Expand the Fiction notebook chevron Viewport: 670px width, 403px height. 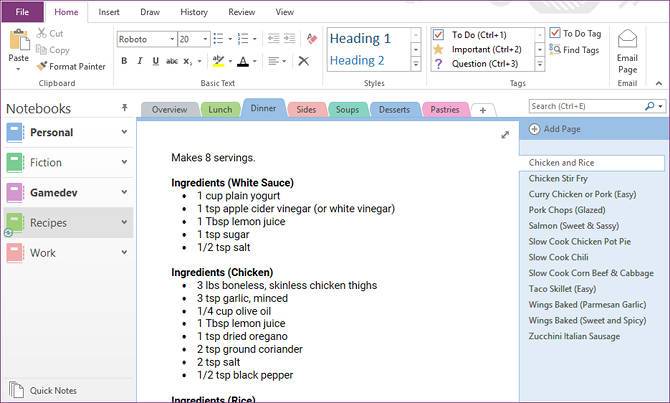click(124, 162)
